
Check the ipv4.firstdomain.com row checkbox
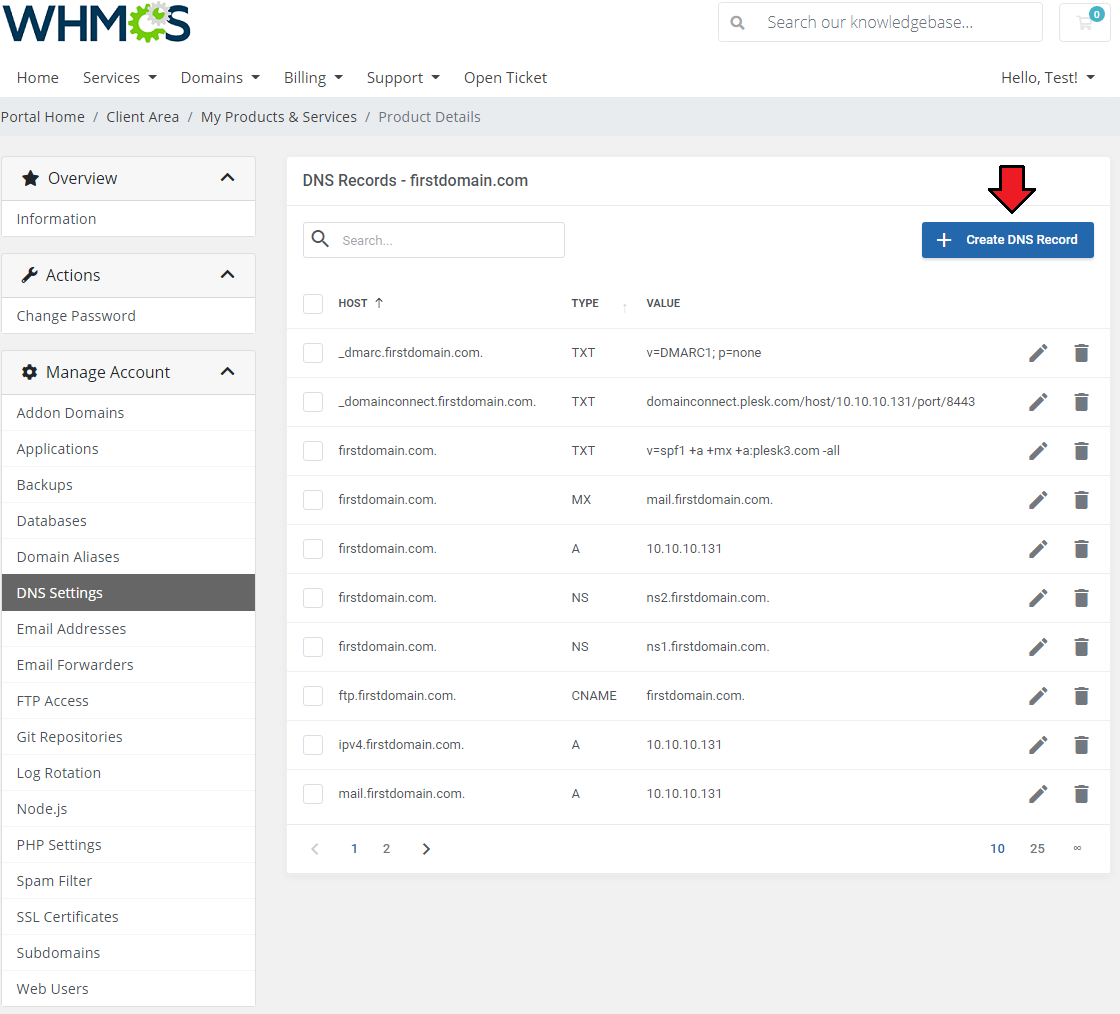(313, 745)
